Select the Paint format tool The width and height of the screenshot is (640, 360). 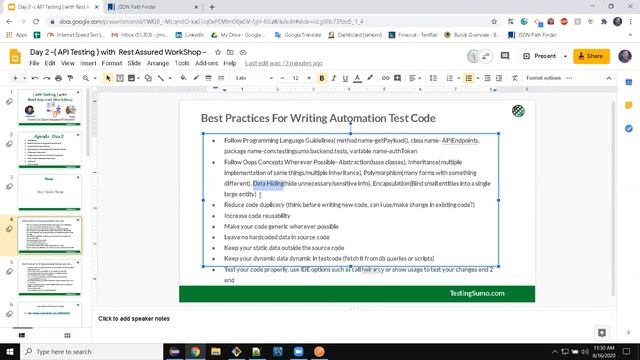[x=70, y=78]
